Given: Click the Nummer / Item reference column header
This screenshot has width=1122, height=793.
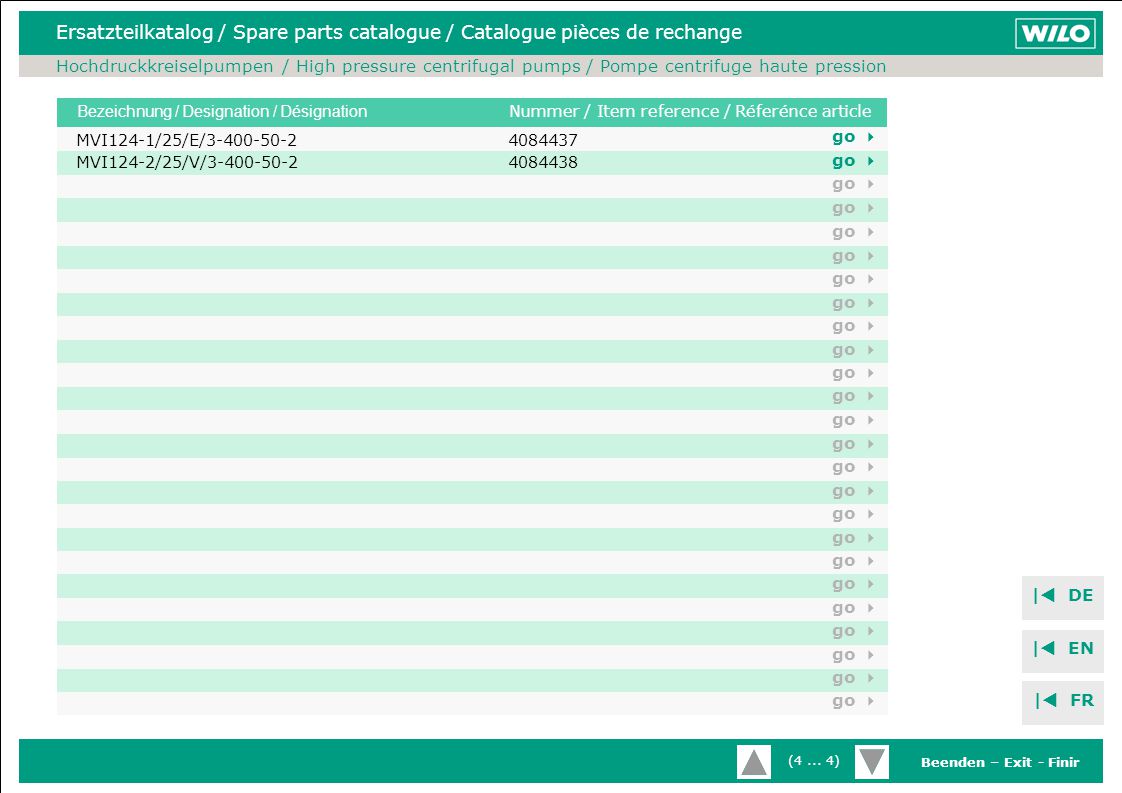Looking at the screenshot, I should tap(690, 112).
